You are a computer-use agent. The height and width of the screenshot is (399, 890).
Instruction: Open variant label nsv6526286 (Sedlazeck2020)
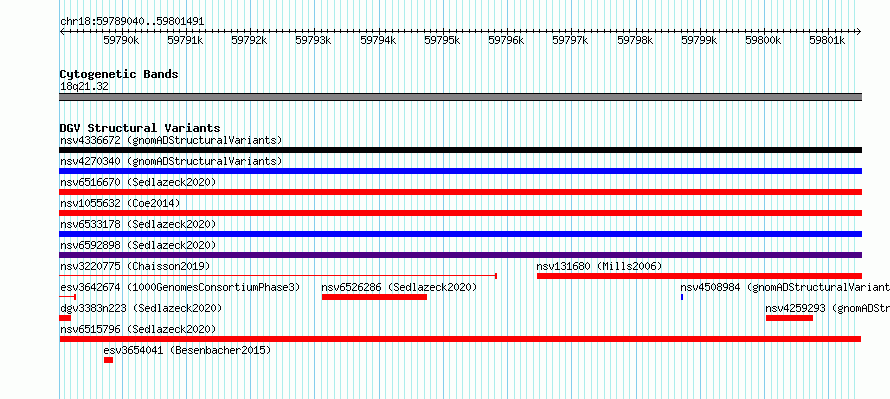pyautogui.click(x=399, y=287)
